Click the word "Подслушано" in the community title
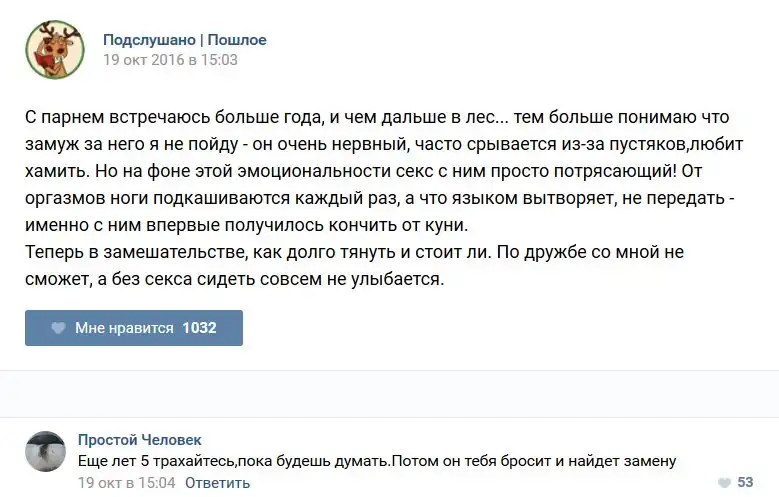Screen dimensions: 779x497 (x=149, y=40)
